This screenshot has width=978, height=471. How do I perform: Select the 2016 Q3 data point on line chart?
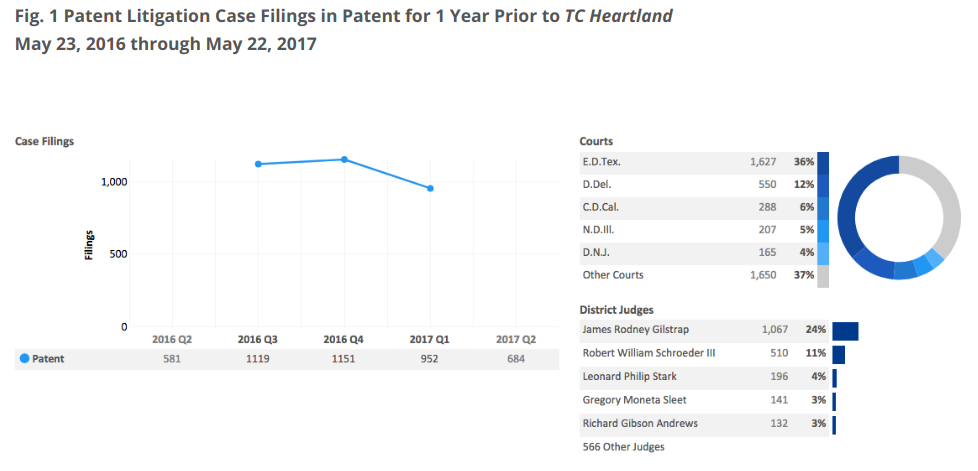point(258,164)
